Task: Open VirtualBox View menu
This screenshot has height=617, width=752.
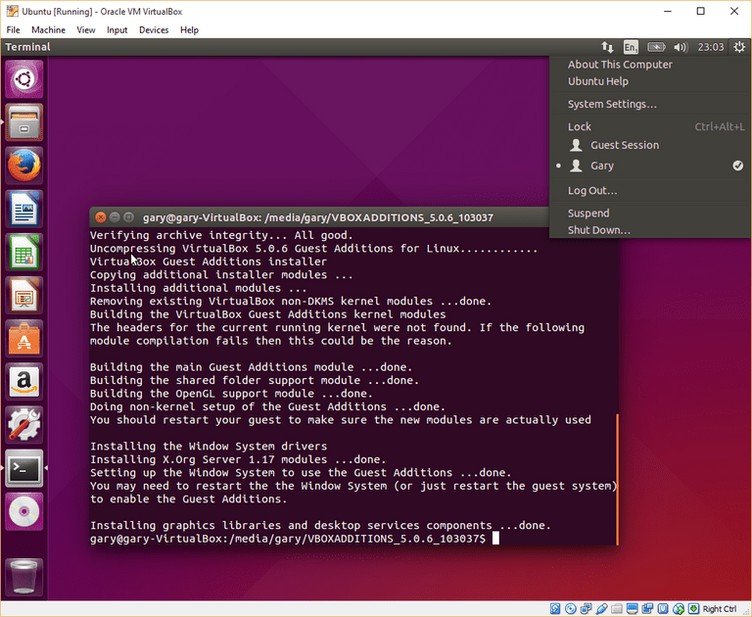Action: (86, 30)
